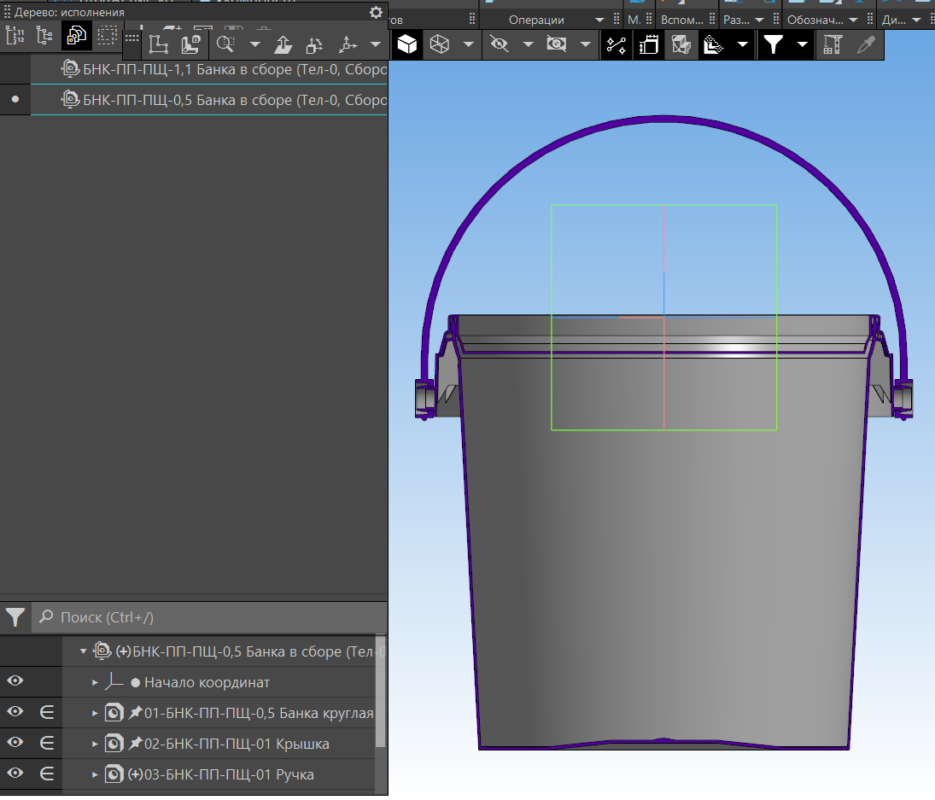Open tree panel settings gear
The height and width of the screenshot is (800, 935).
(x=376, y=12)
